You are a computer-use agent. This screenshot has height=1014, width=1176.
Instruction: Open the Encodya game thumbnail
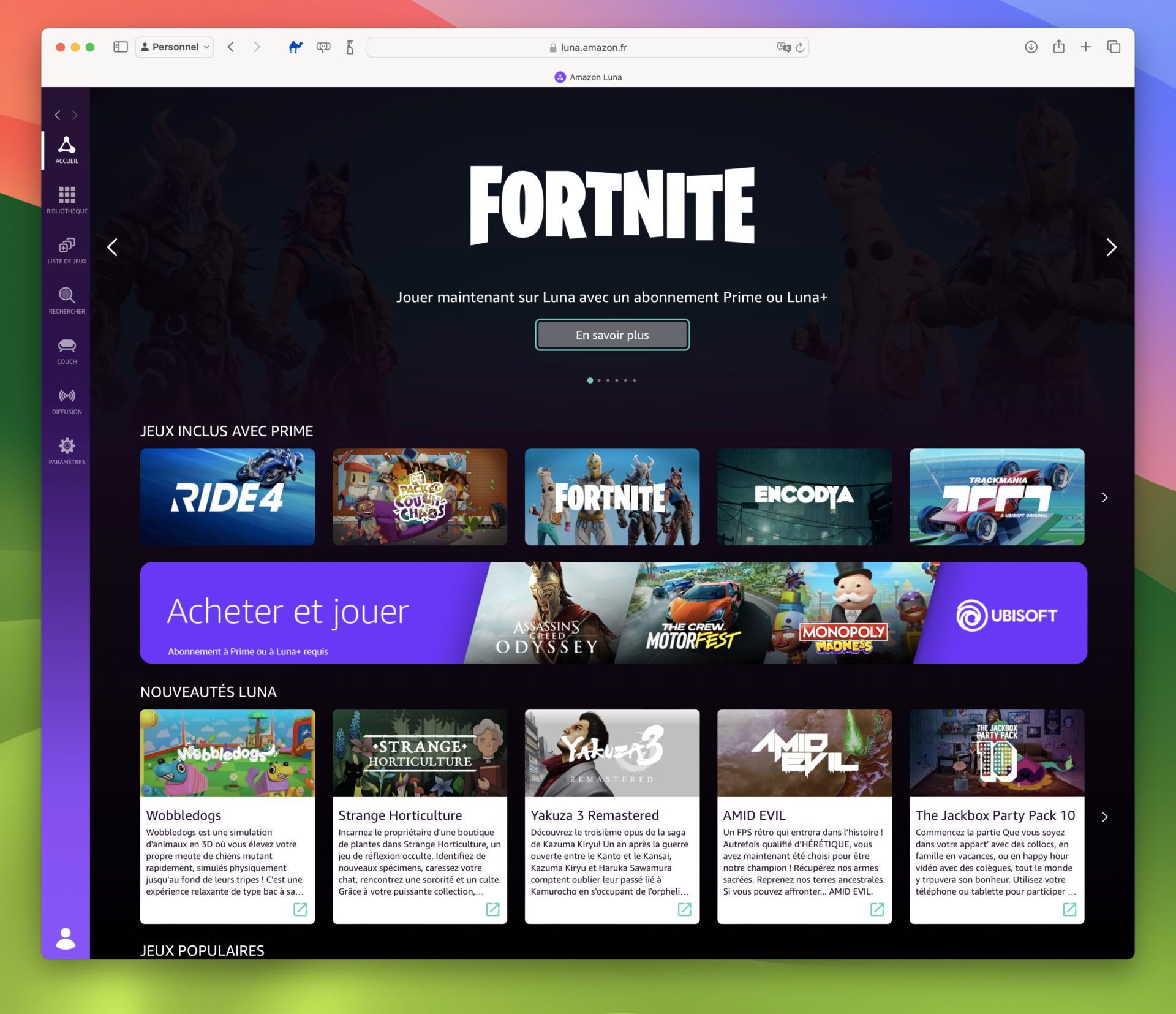point(804,497)
